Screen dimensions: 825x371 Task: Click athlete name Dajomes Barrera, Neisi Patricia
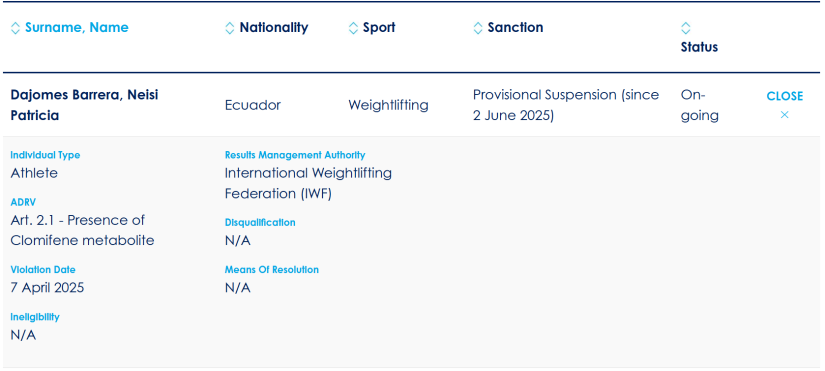click(85, 105)
